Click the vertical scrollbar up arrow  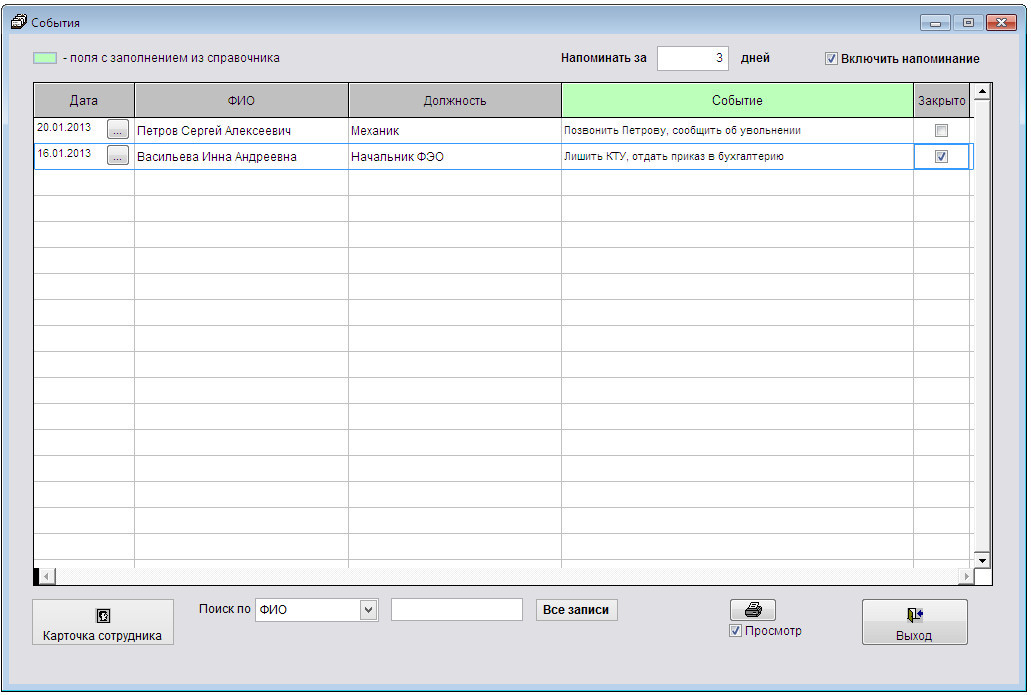point(982,91)
